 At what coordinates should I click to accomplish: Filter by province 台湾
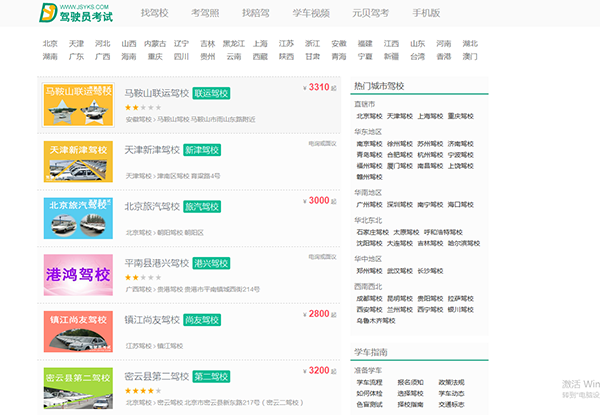coord(417,57)
